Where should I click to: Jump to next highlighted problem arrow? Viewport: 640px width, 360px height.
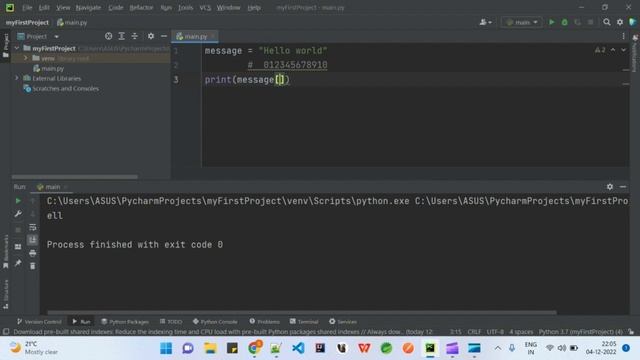pyautogui.click(x=623, y=50)
